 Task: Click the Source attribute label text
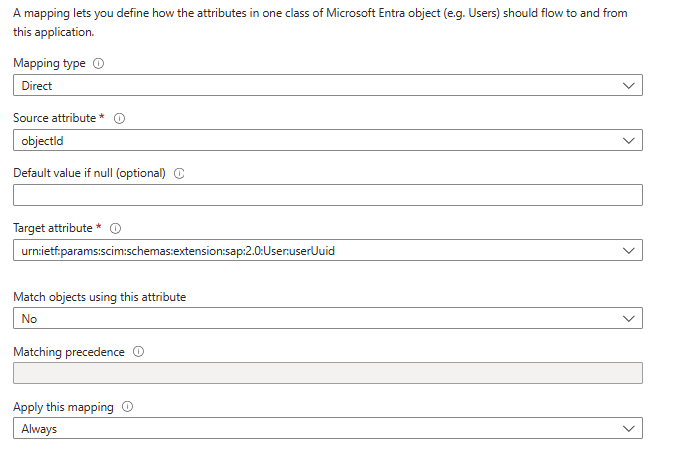click(x=54, y=118)
